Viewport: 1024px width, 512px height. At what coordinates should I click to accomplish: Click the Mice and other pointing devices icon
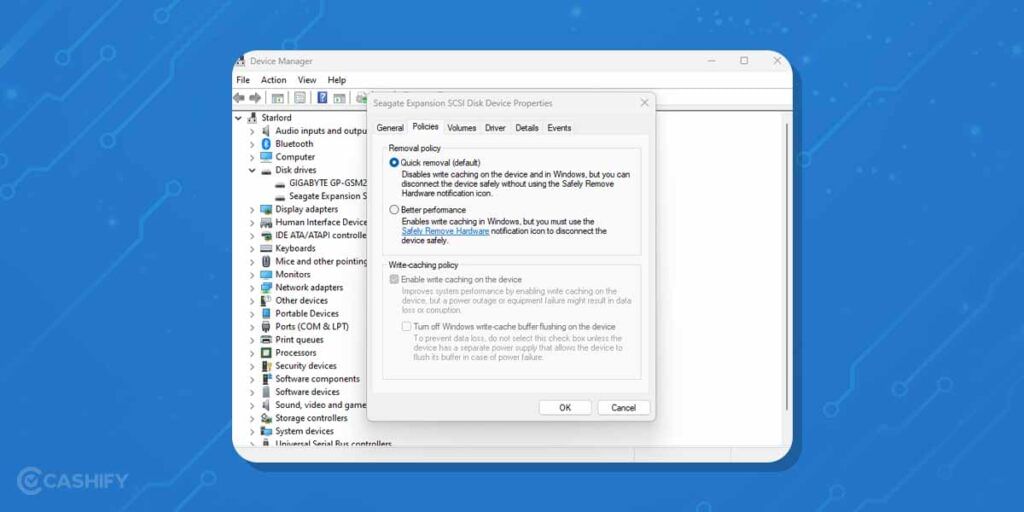pos(266,261)
